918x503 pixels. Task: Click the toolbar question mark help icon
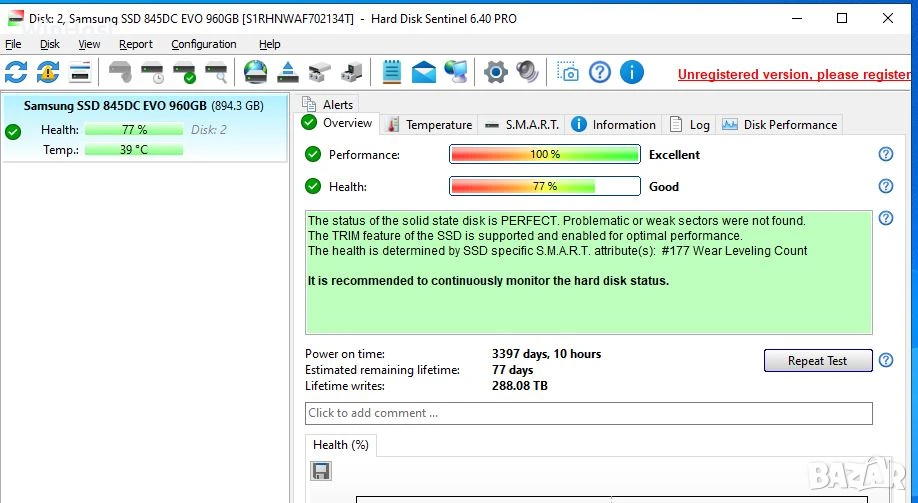[600, 72]
